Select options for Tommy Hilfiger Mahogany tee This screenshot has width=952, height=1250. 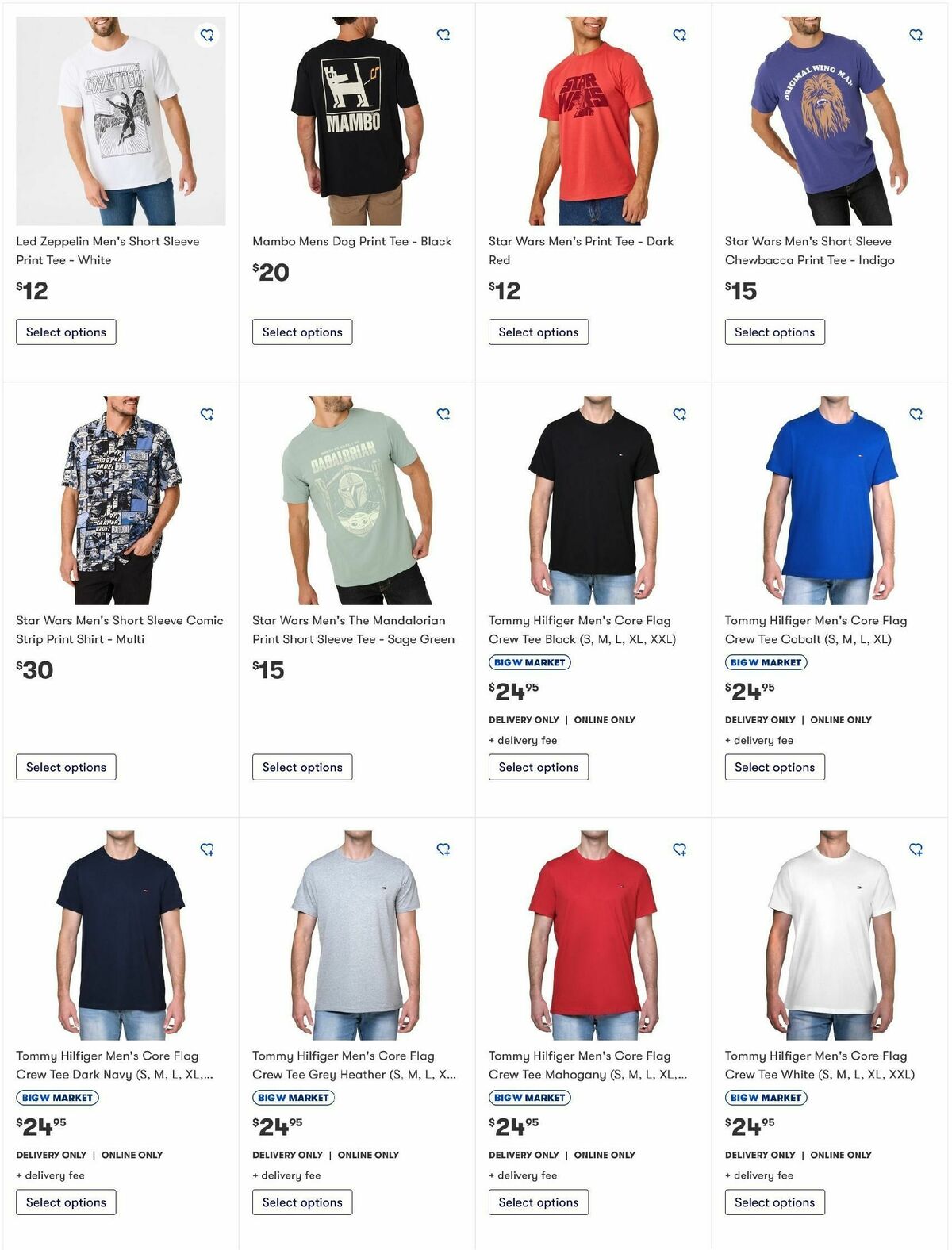pos(539,1202)
